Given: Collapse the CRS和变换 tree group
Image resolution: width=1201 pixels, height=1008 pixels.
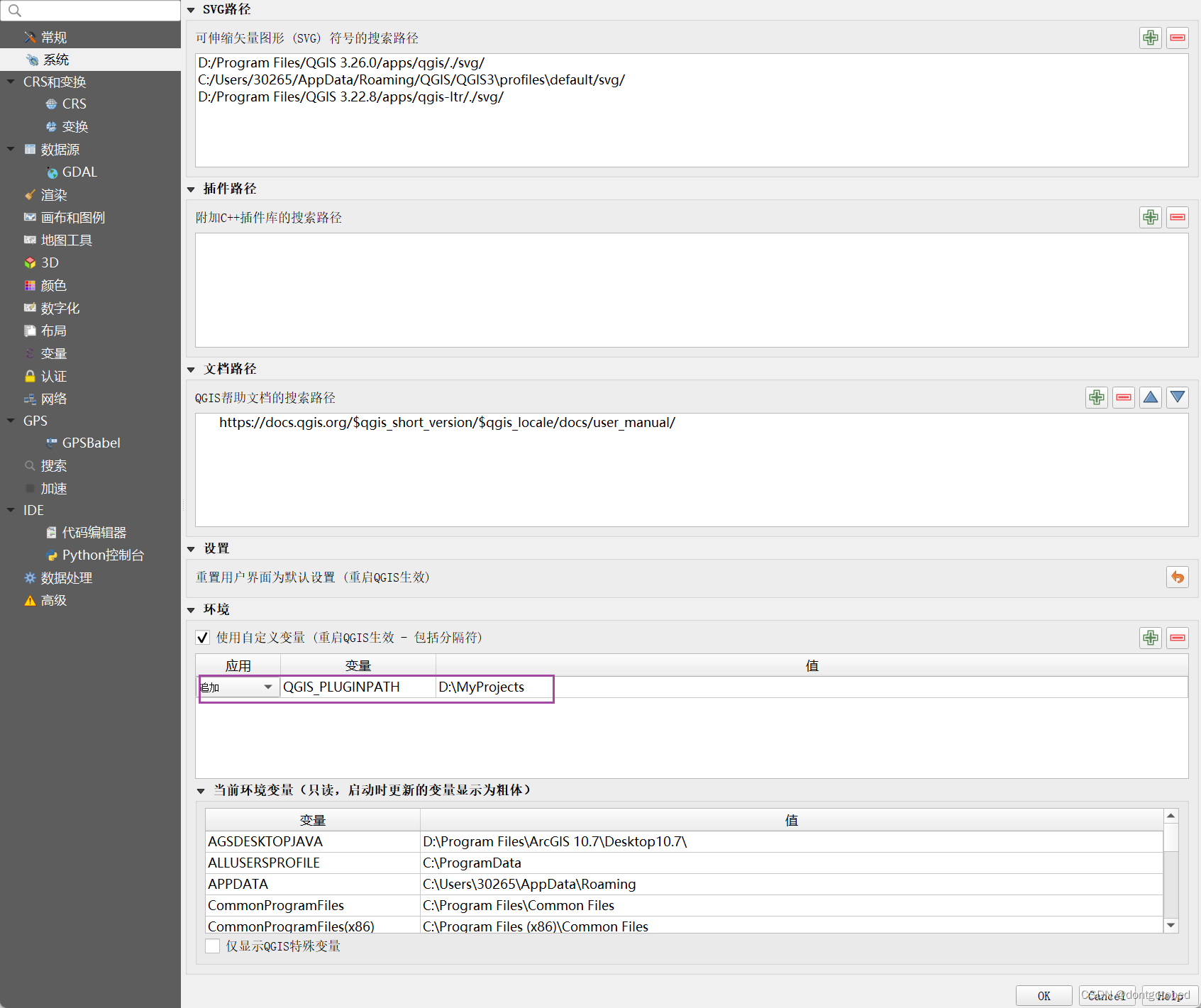Looking at the screenshot, I should click(11, 82).
